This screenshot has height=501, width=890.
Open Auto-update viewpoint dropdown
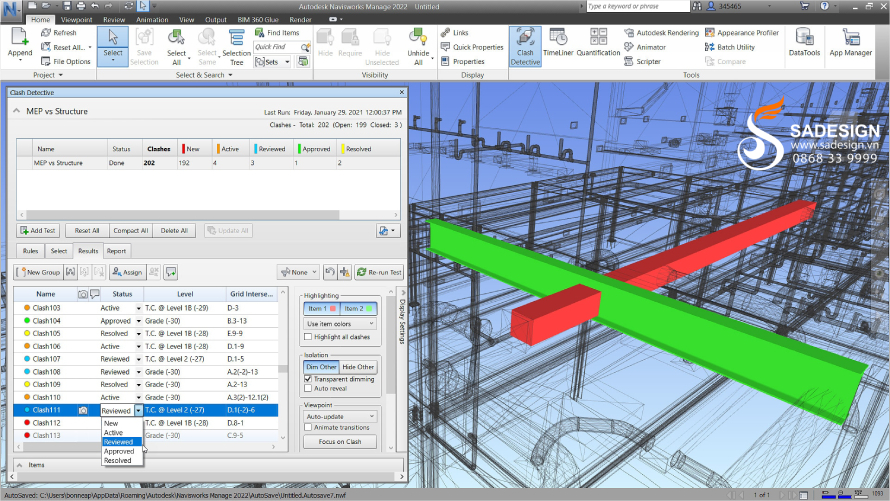point(340,416)
